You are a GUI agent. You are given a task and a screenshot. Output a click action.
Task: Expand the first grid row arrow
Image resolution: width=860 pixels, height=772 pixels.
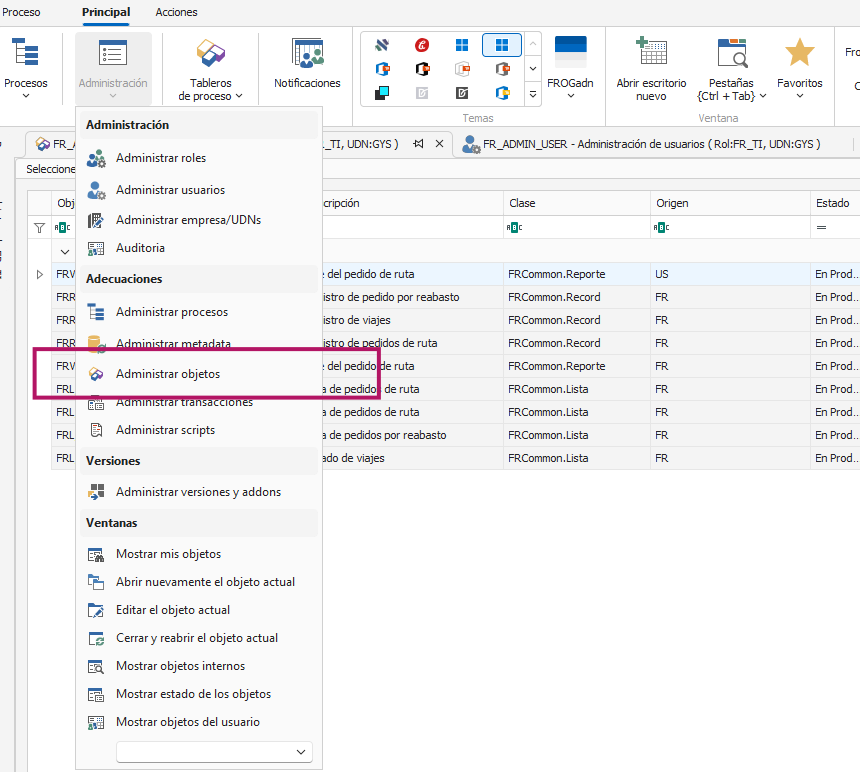click(40, 274)
